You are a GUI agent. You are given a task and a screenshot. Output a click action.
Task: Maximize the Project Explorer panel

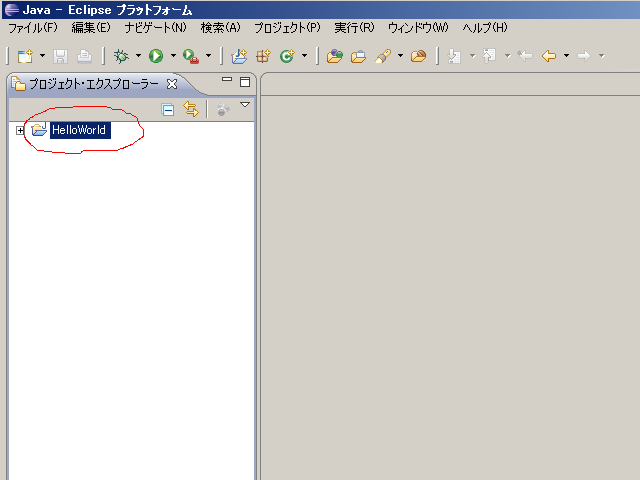[245, 82]
